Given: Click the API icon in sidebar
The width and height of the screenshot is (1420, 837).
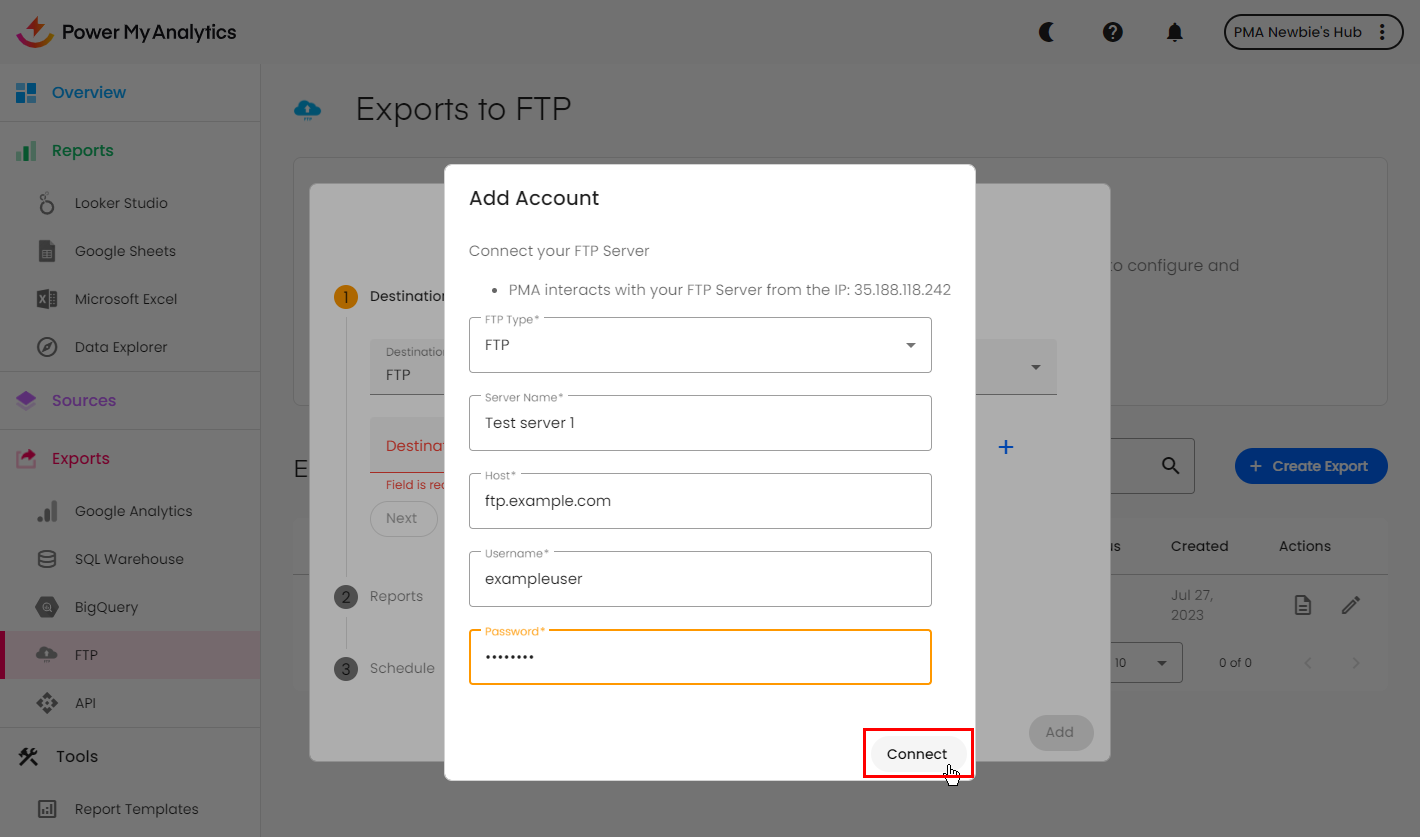Looking at the screenshot, I should (46, 703).
